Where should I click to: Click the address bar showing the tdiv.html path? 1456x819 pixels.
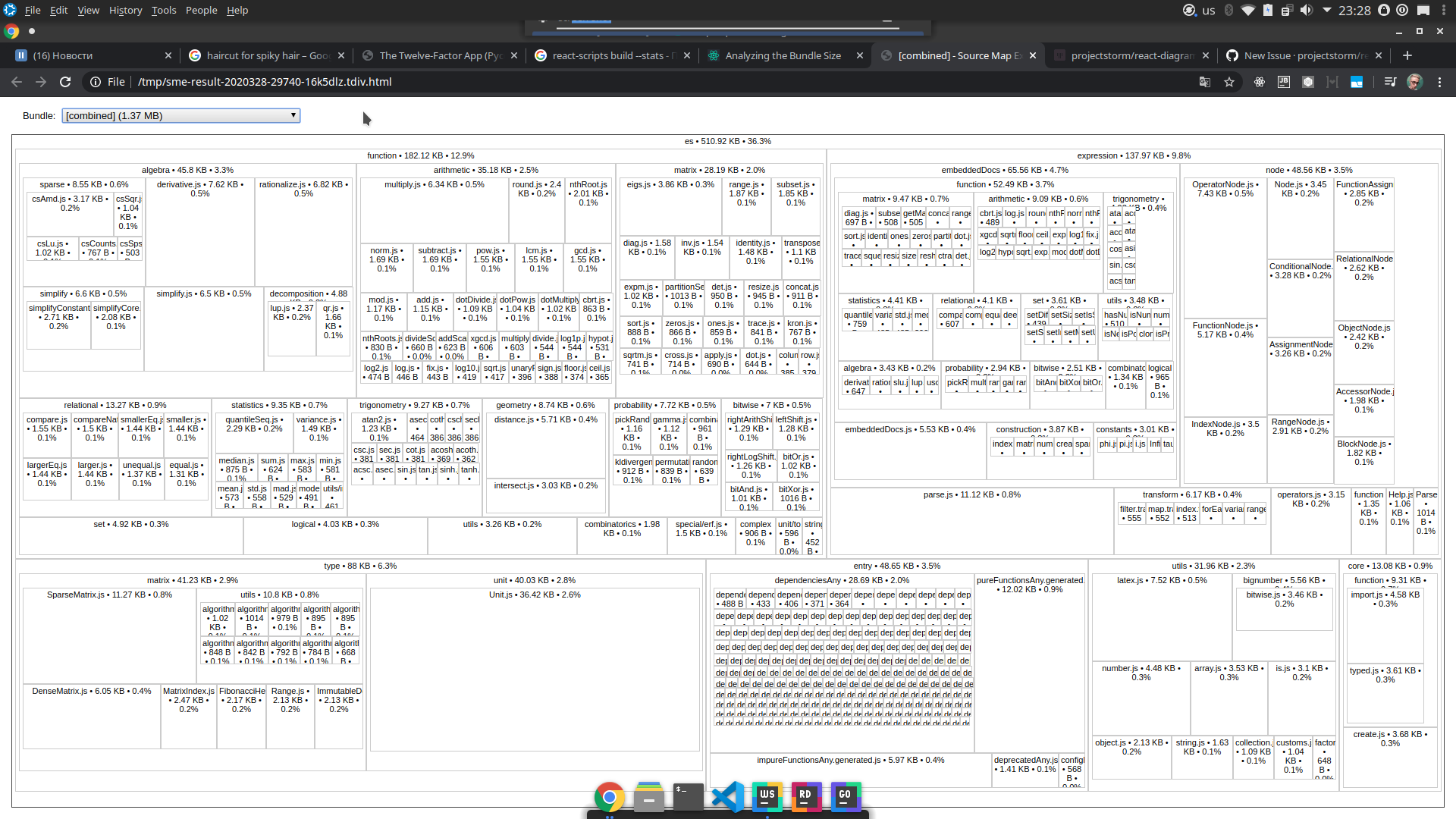(303, 82)
